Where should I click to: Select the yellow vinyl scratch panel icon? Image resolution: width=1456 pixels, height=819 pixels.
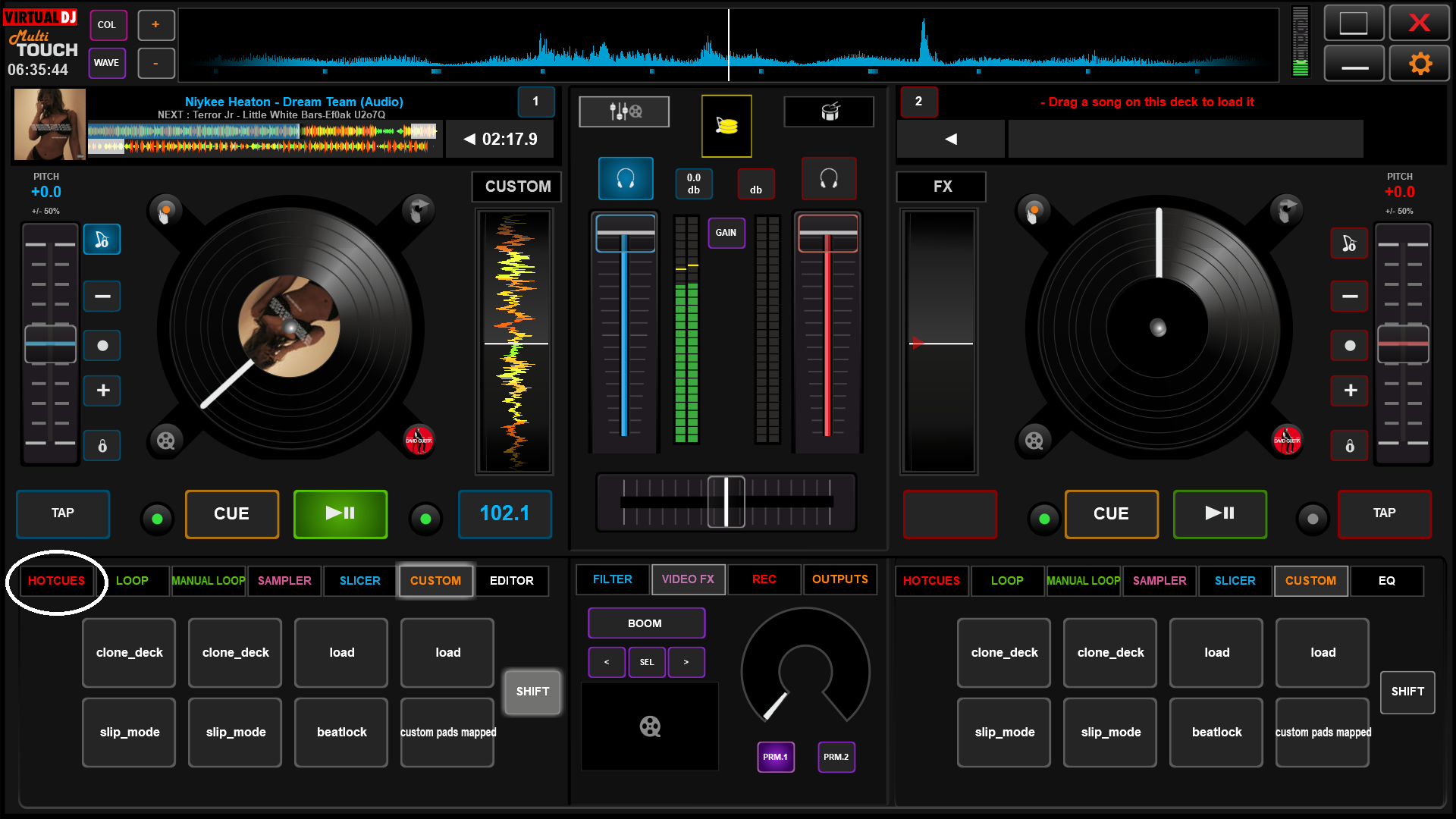point(726,126)
